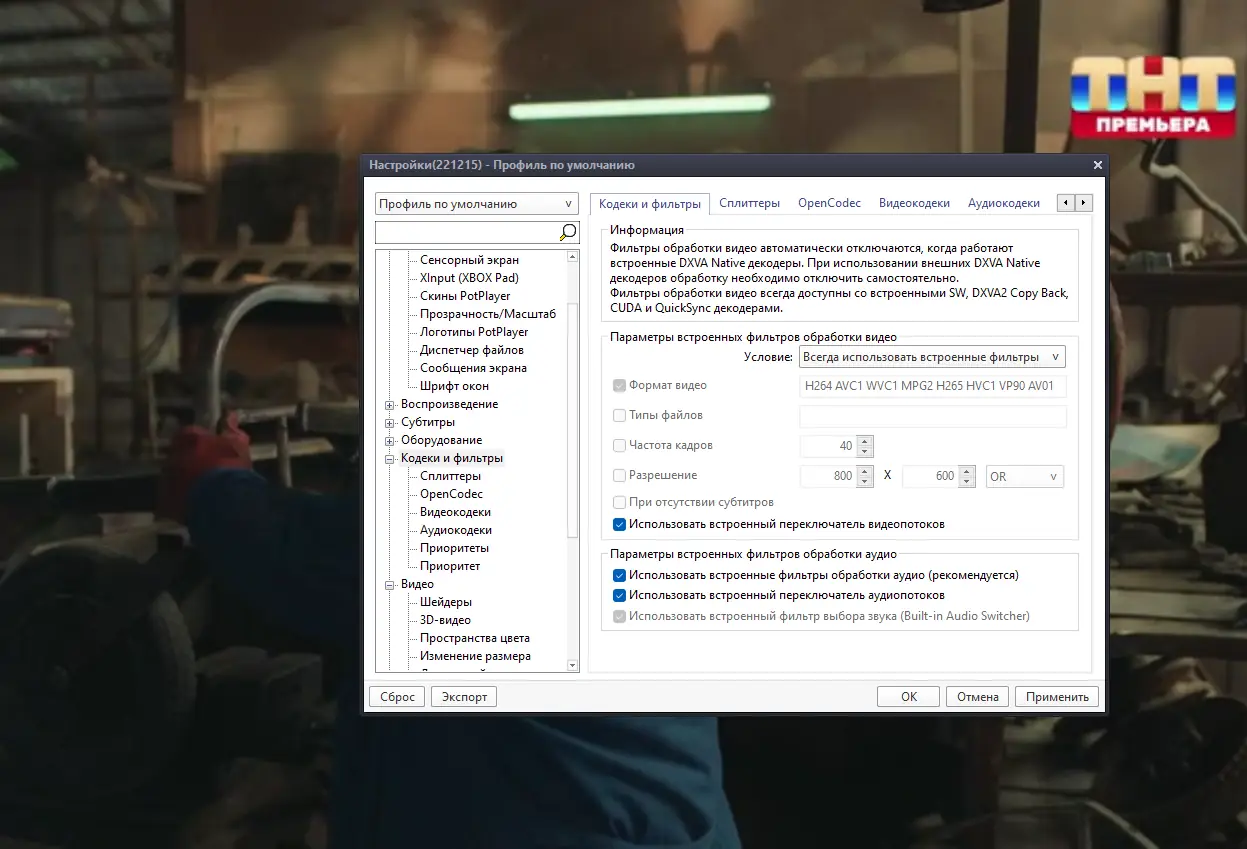The height and width of the screenshot is (849, 1247).
Task: Decrease resolution width 800 with down arrow
Action: [865, 481]
